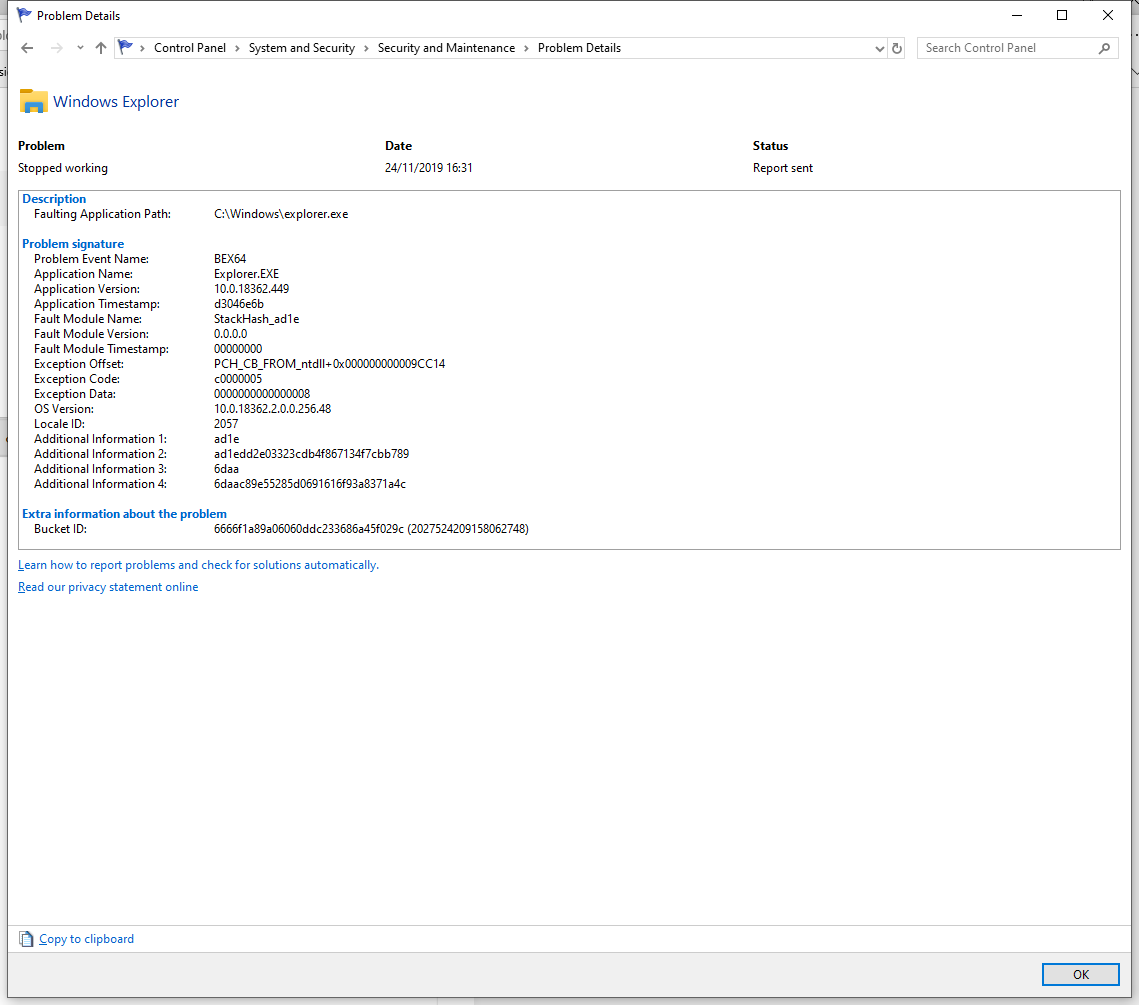The width and height of the screenshot is (1139, 1005).
Task: Click the Report sent status text
Action: 782,168
